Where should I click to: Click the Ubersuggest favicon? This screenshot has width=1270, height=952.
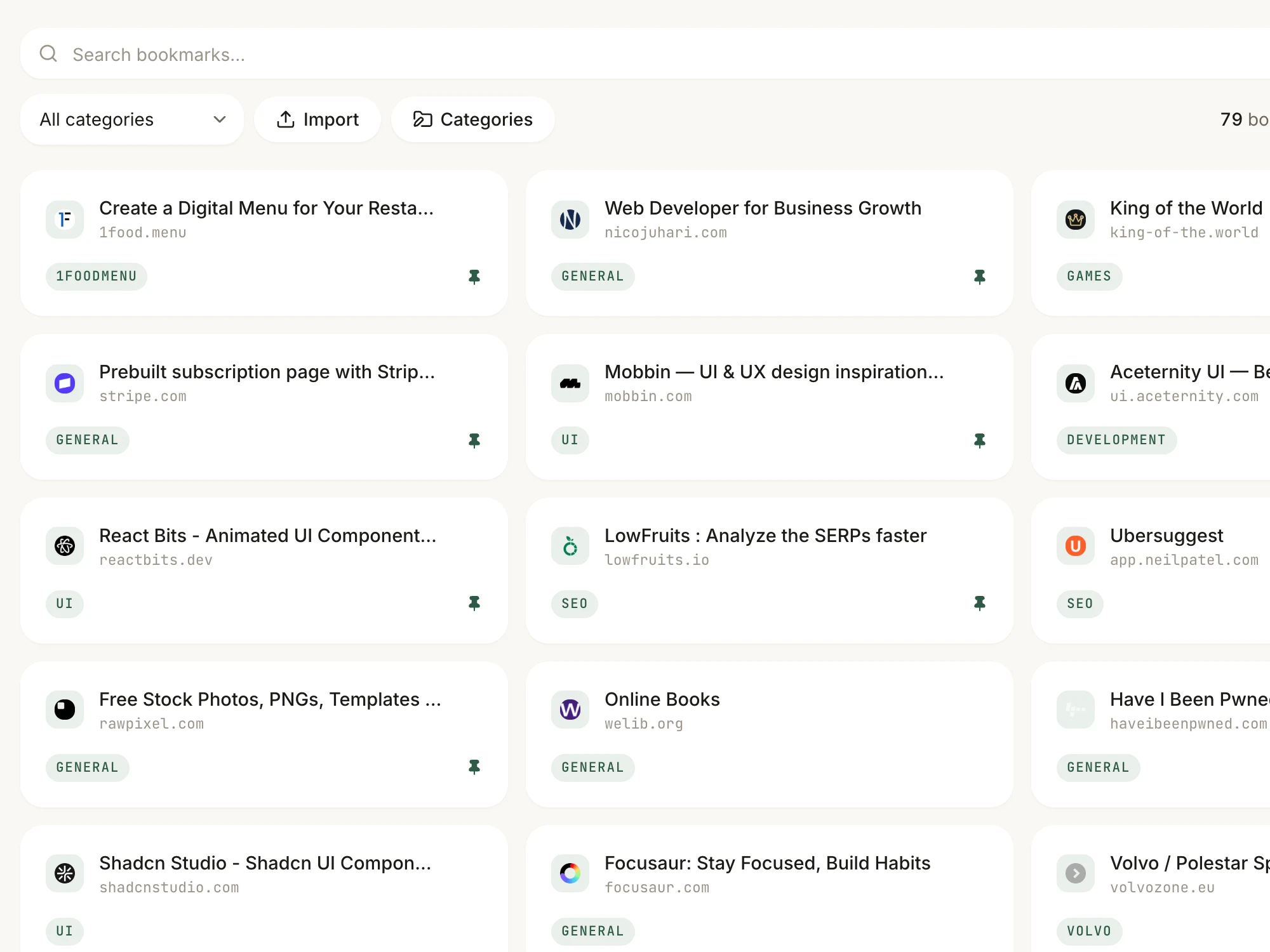1076,546
